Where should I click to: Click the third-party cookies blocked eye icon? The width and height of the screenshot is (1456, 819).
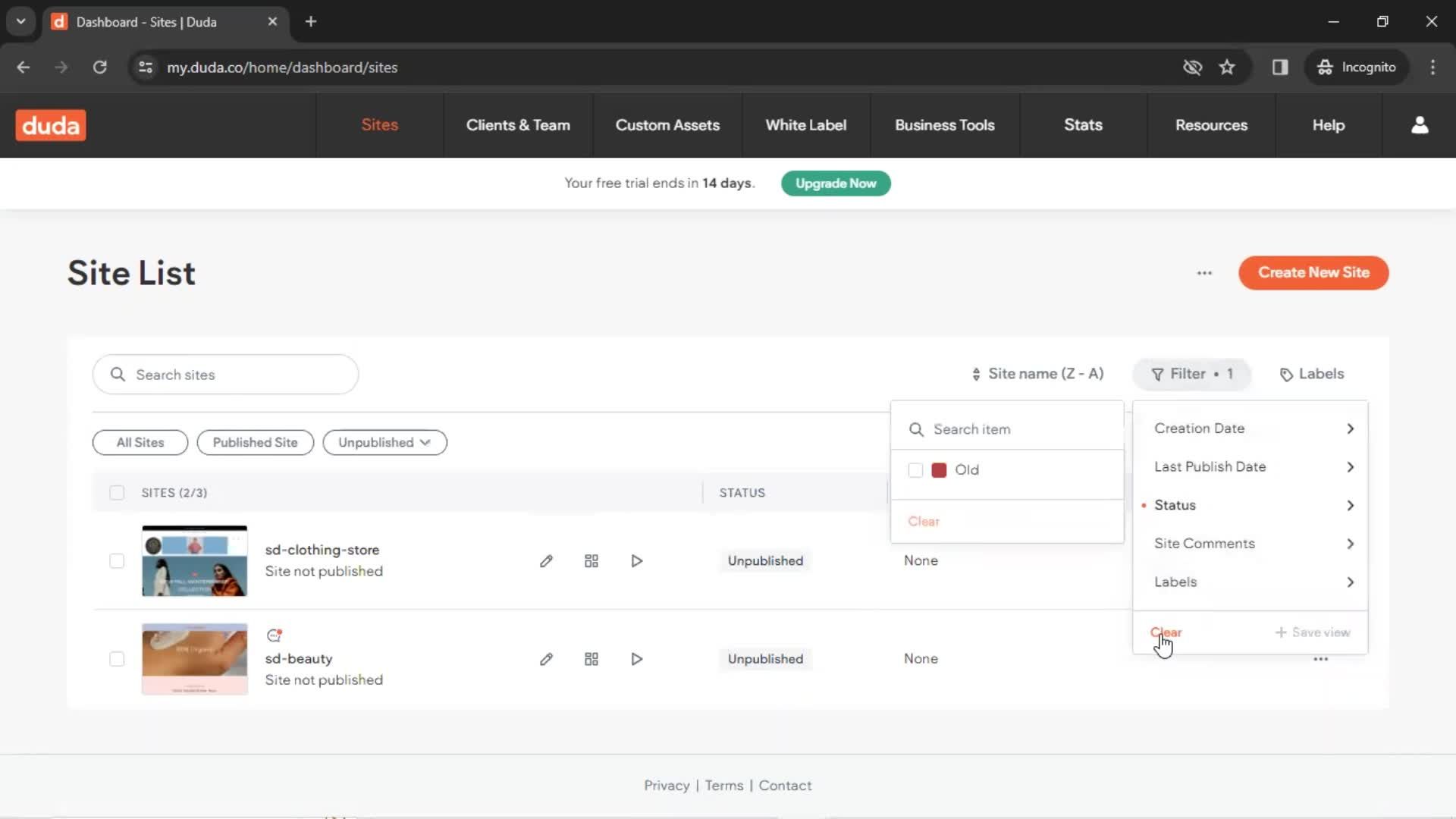coord(1192,67)
